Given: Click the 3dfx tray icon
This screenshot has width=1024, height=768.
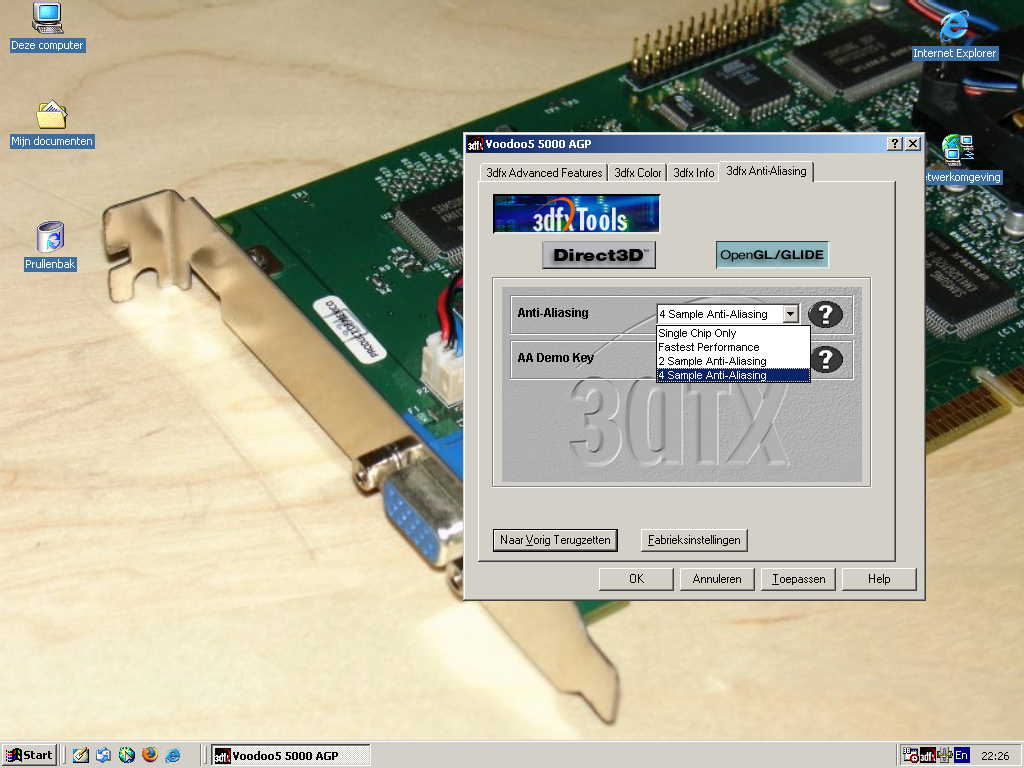Looking at the screenshot, I should tap(927, 756).
